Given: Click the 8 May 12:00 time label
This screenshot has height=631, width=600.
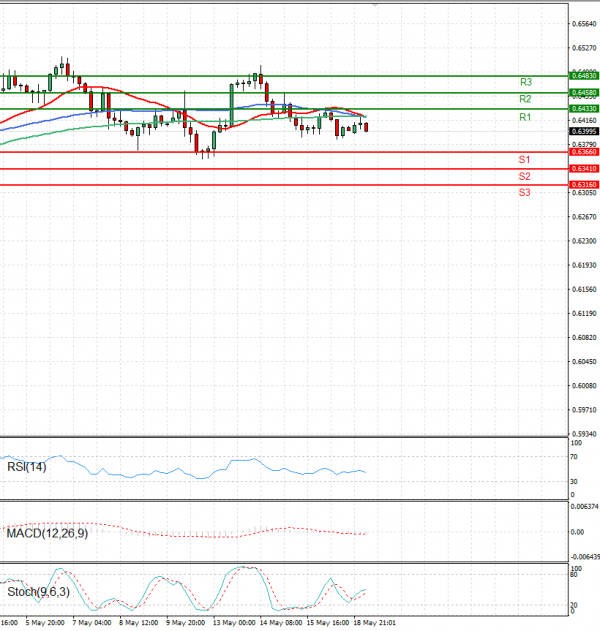Looking at the screenshot, I should [x=138, y=623].
